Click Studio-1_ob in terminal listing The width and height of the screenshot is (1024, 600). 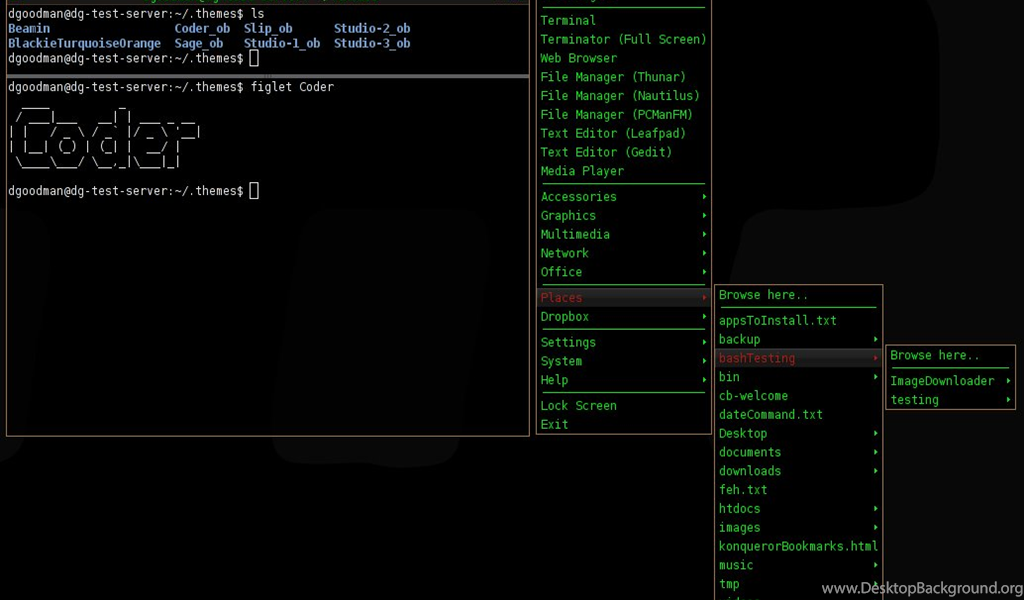click(281, 44)
